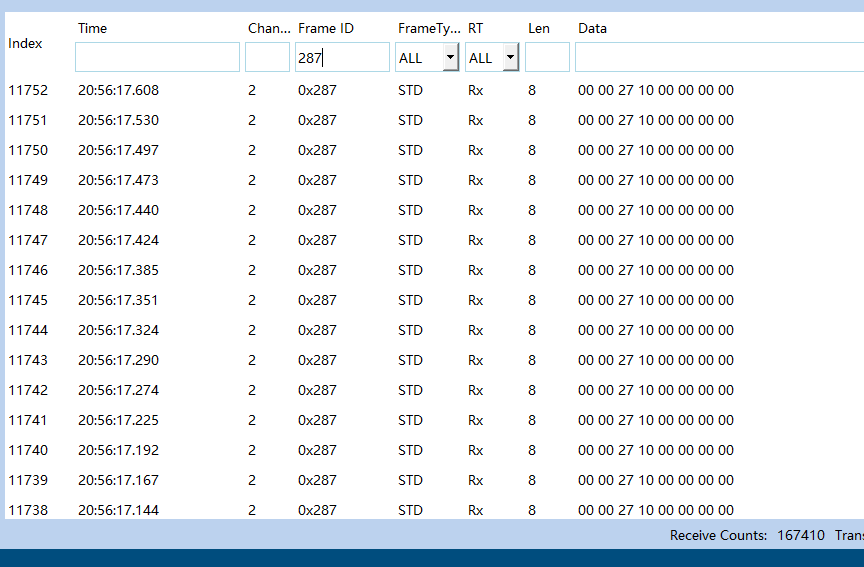Click the Len column header
The height and width of the screenshot is (567, 864).
[x=539, y=28]
